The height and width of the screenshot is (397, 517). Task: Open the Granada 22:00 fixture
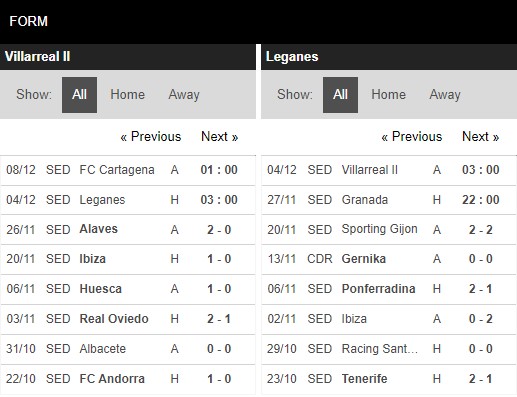pos(389,200)
